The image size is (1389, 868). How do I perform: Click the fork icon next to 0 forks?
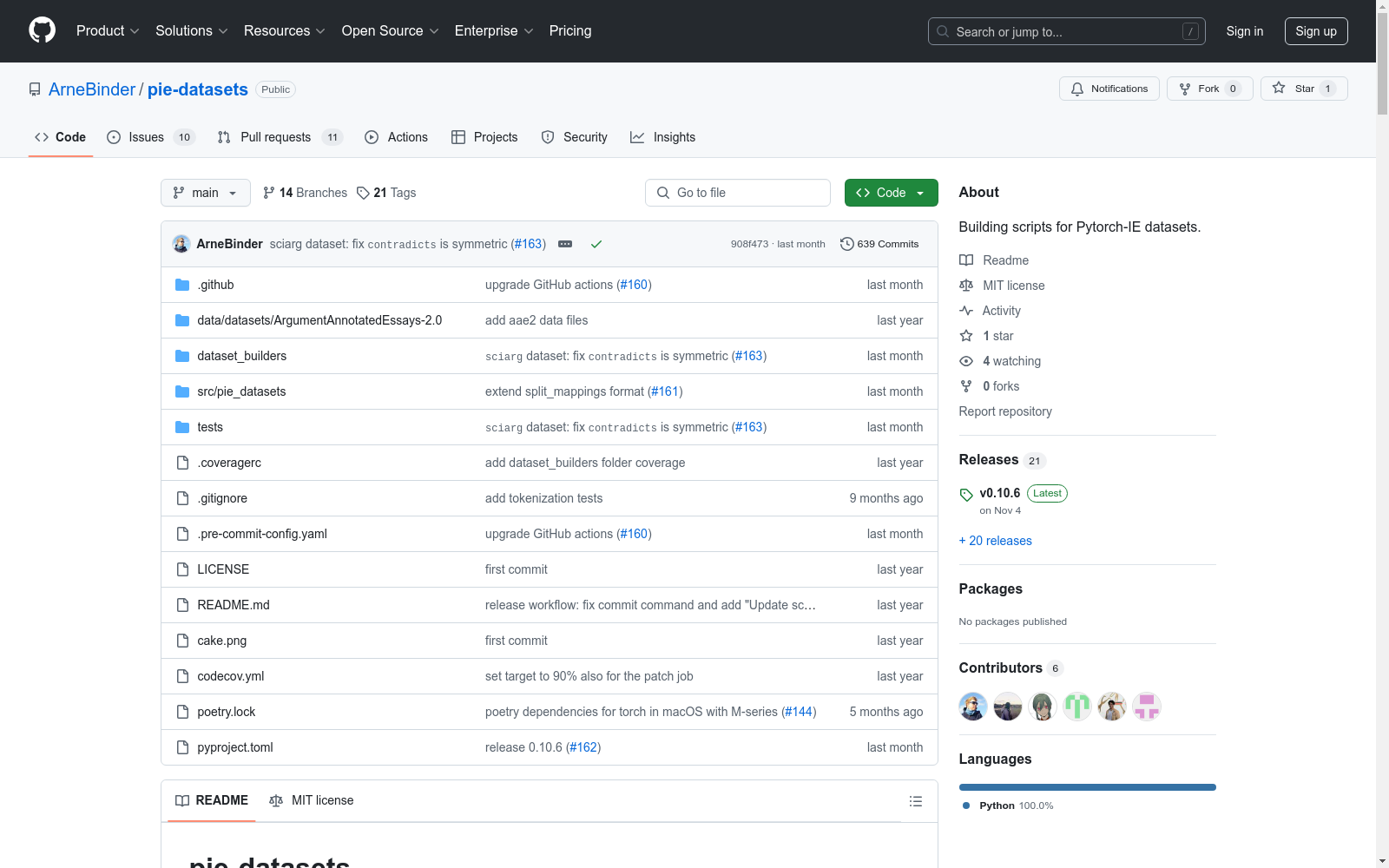coord(966,386)
